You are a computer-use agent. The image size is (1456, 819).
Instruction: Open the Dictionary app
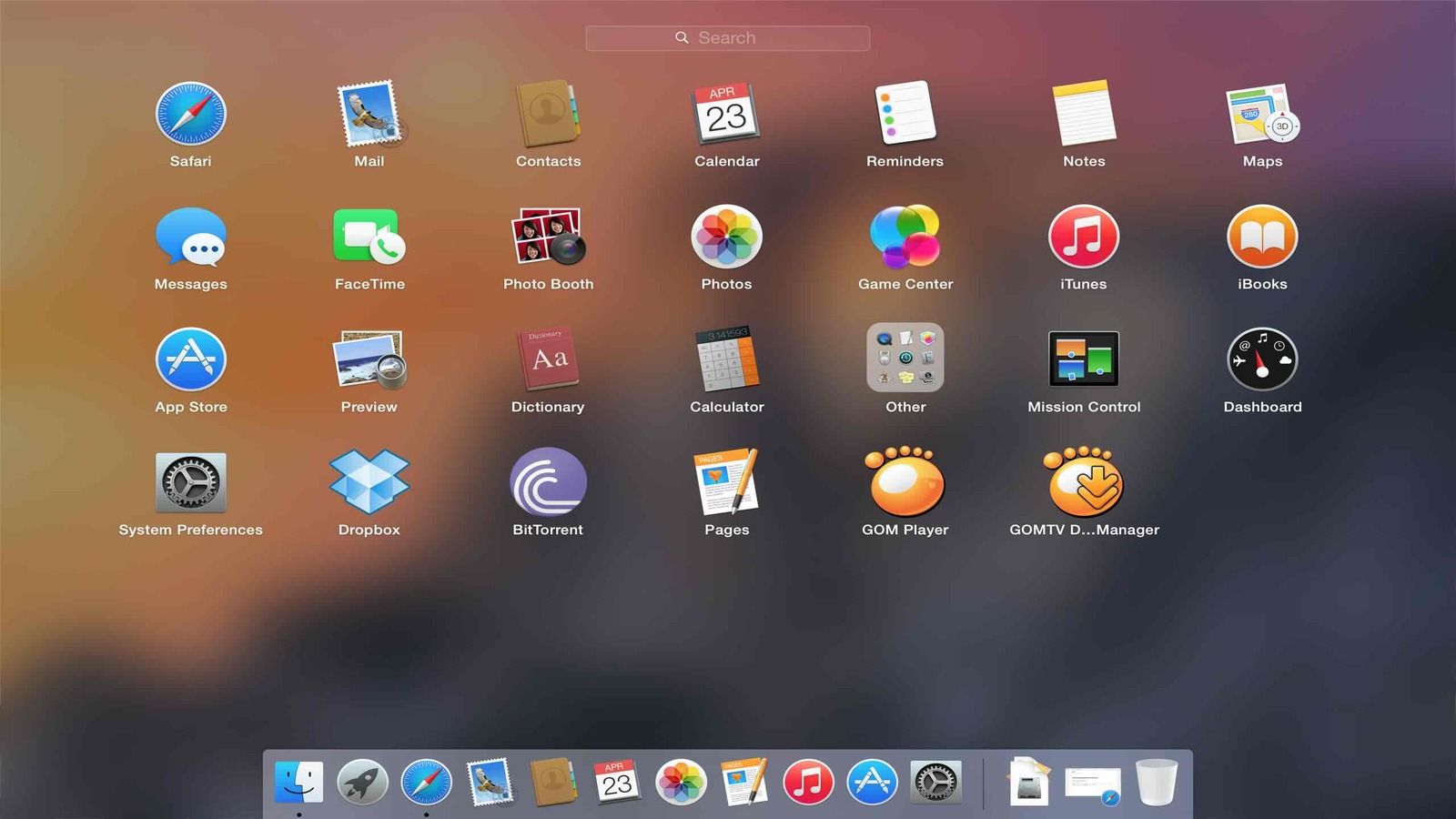click(548, 359)
